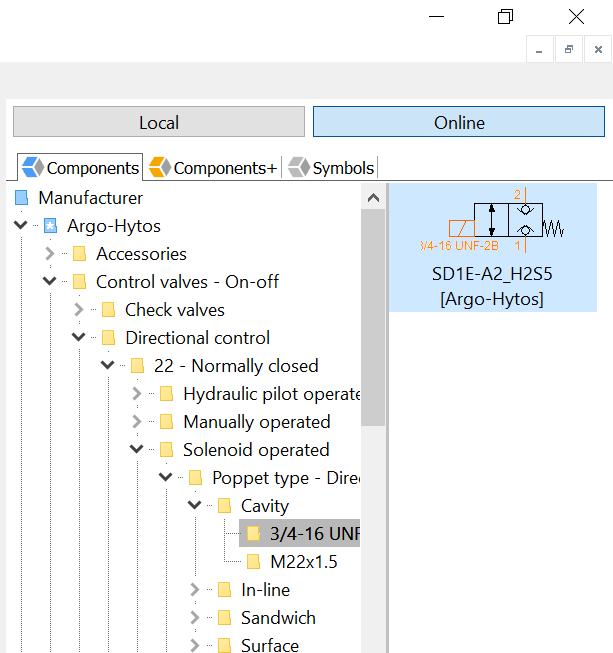Collapse the Argo-Hytos tree node

(20, 225)
